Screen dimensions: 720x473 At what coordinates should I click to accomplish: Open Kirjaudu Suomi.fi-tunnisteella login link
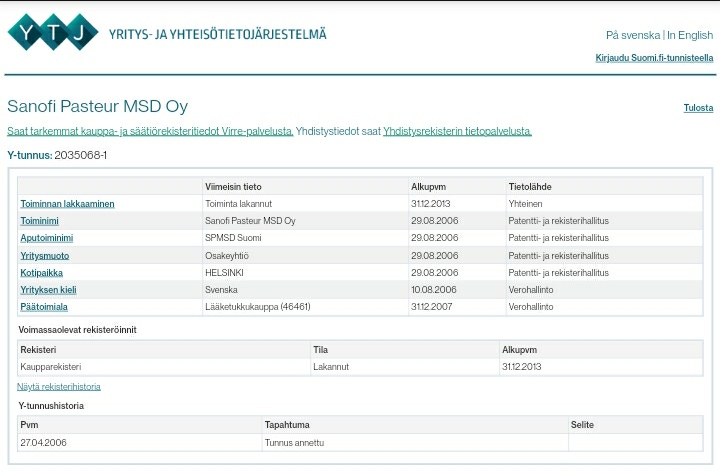(654, 58)
